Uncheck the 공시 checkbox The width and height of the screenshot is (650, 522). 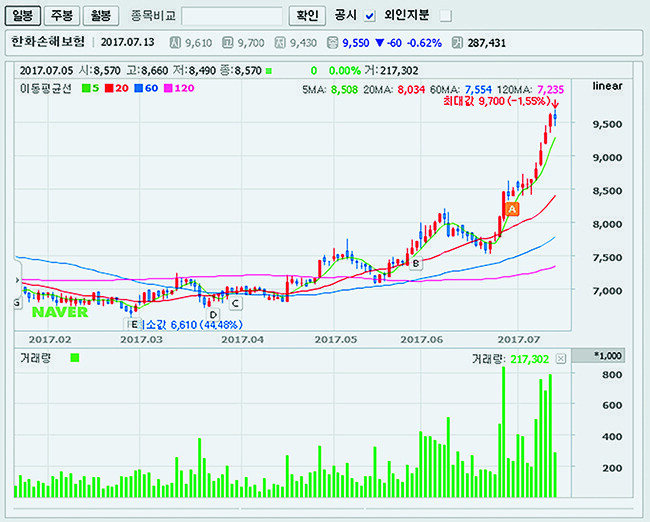pyautogui.click(x=369, y=16)
